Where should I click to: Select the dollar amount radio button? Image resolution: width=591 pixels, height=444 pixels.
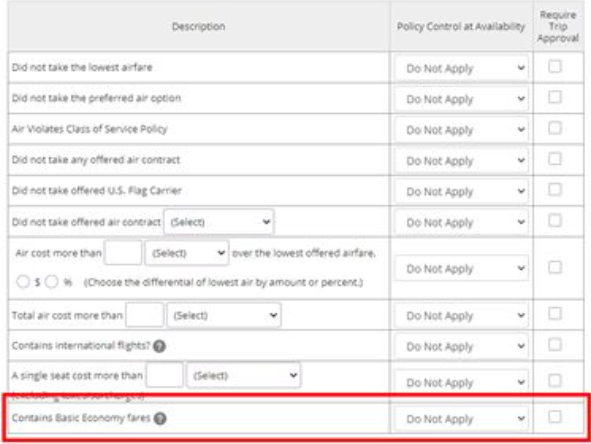[23, 282]
